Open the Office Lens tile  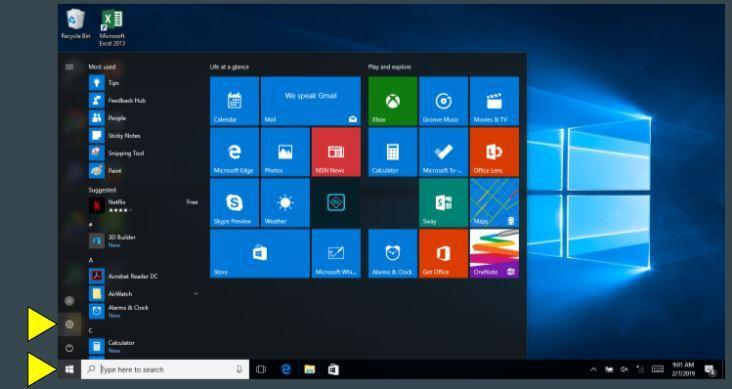494,152
